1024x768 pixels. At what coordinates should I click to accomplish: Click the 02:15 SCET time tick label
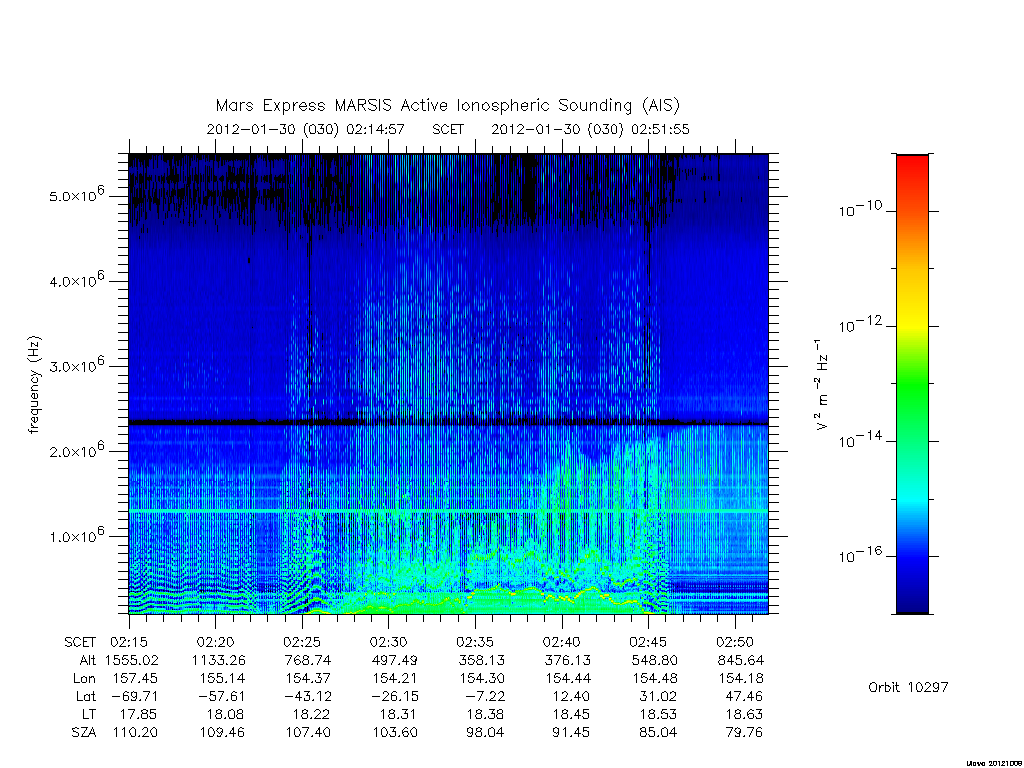click(129, 642)
